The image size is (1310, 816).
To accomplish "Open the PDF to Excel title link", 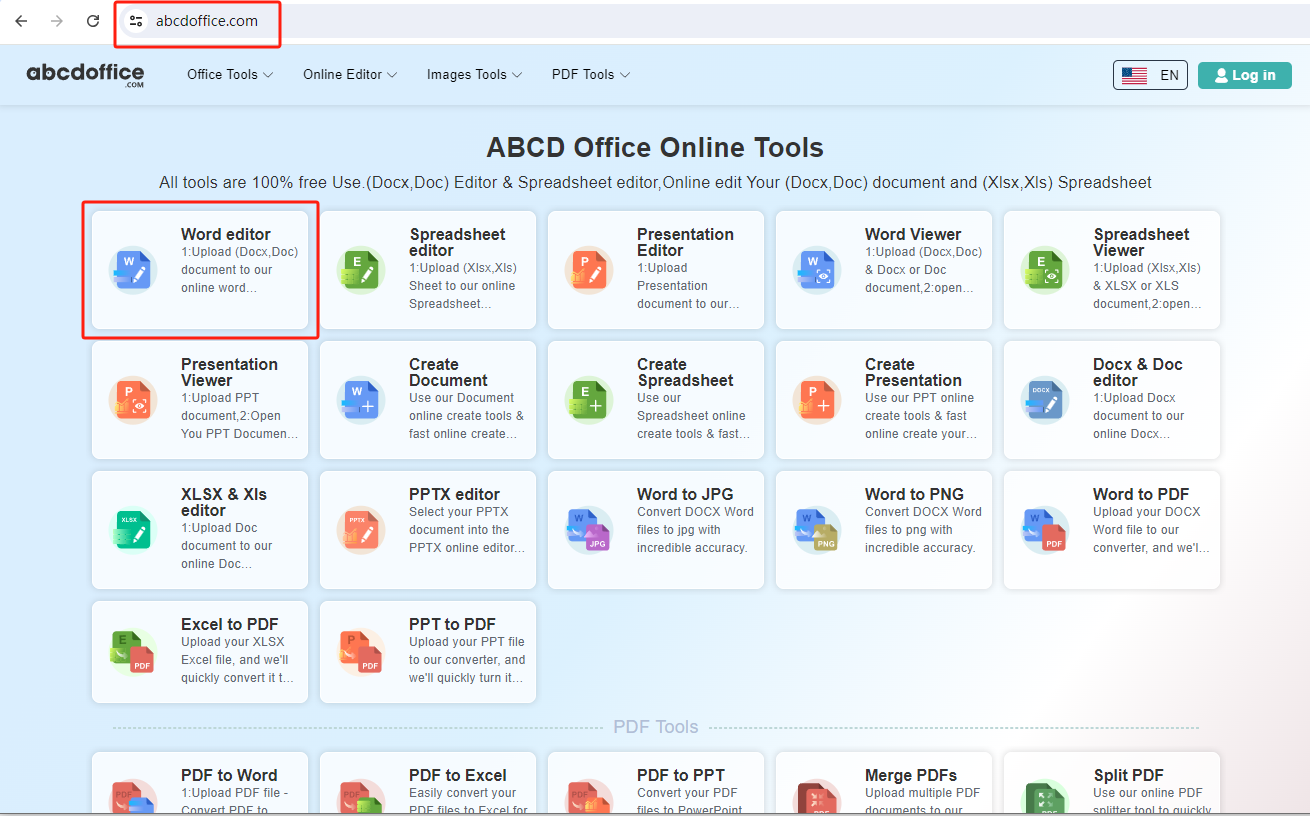I will click(458, 776).
